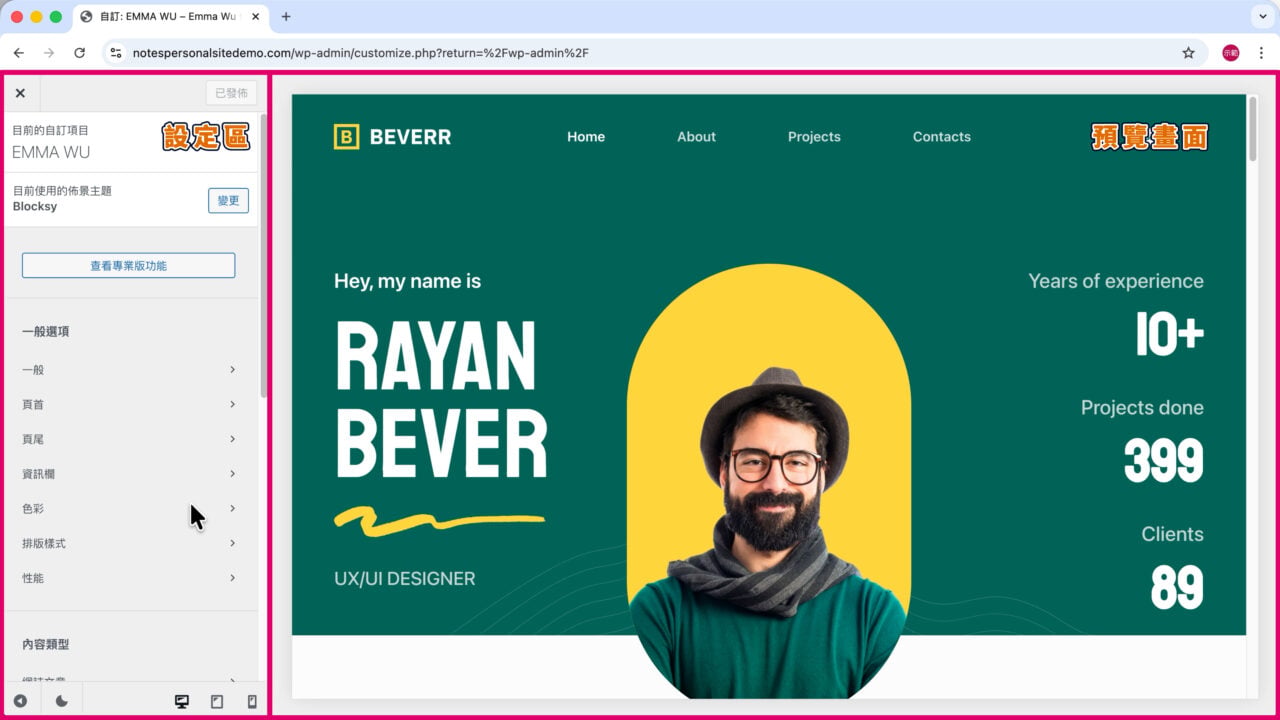
Task: Toggle dark mode moon icon
Action: pos(61,702)
